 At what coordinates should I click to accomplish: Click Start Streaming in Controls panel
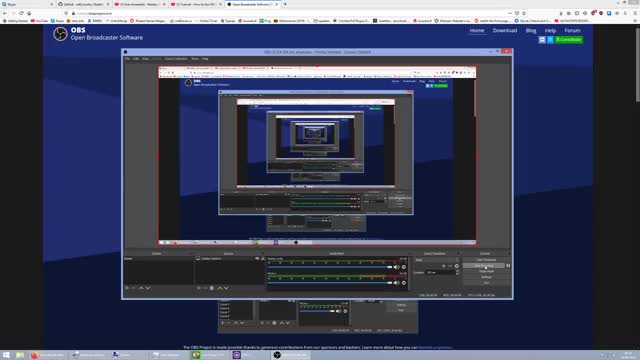click(486, 260)
